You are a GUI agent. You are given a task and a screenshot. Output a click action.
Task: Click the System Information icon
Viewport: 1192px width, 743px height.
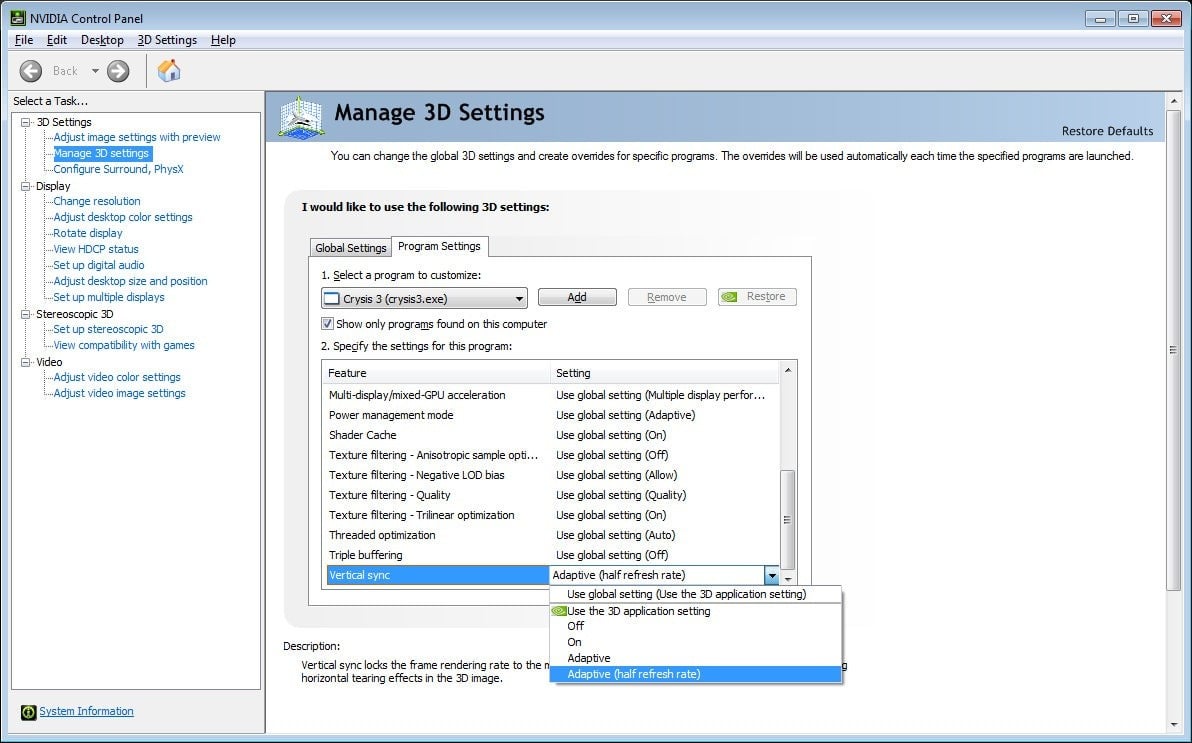[x=27, y=712]
